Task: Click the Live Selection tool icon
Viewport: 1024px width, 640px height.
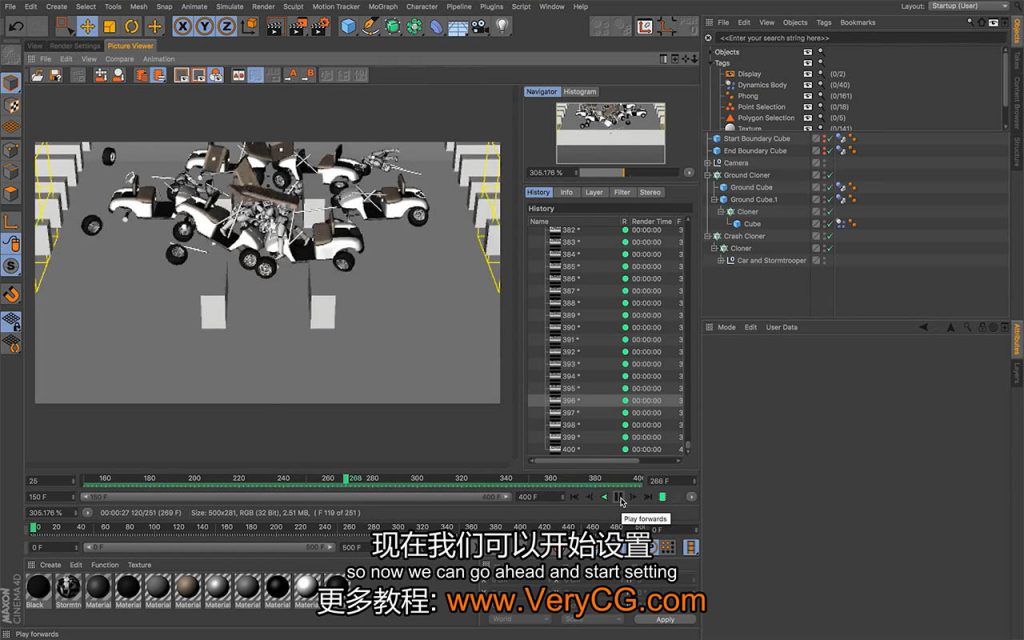Action: pos(64,27)
